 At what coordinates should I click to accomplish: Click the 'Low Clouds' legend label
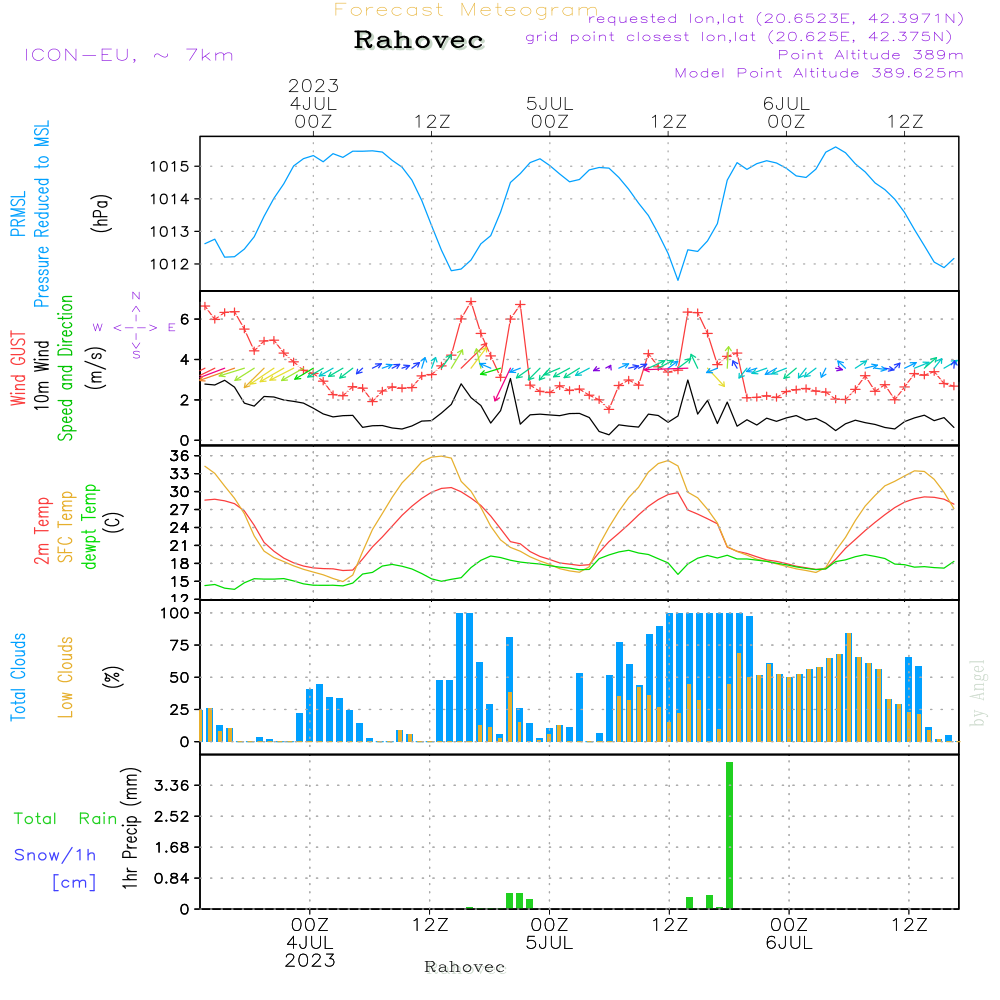click(65, 677)
